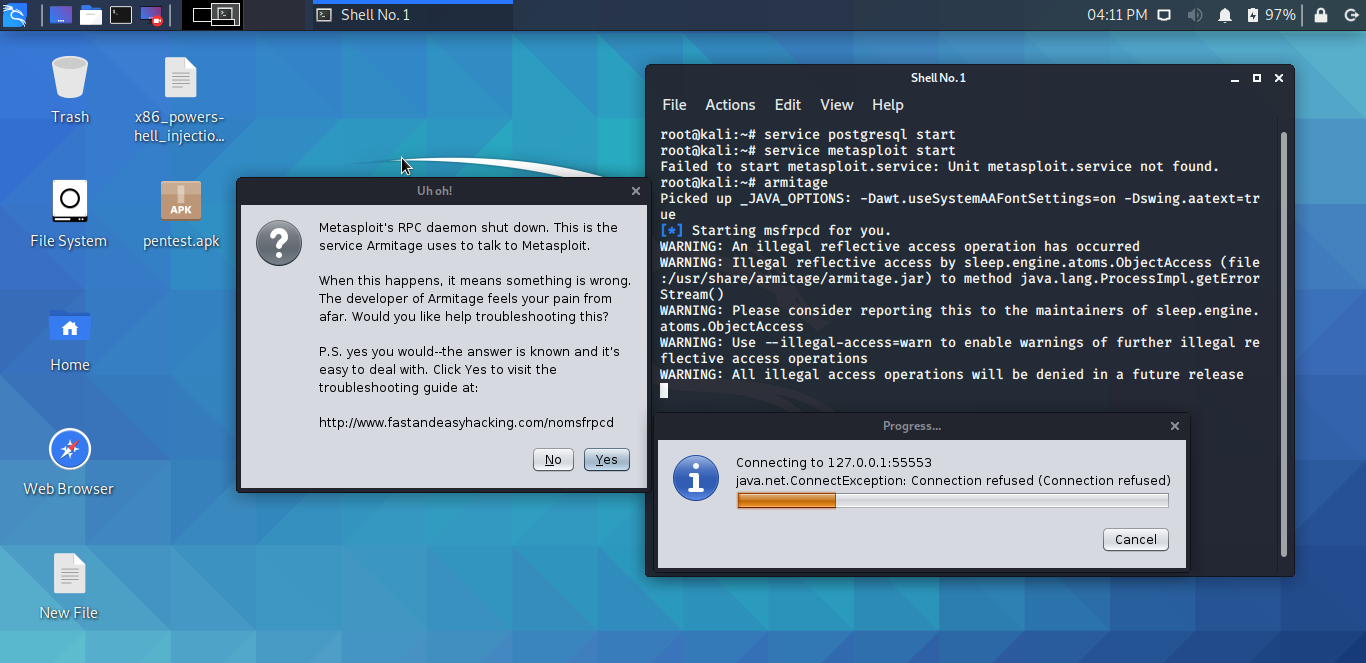
Task: Launch Web Browser from the desktop
Action: [69, 449]
